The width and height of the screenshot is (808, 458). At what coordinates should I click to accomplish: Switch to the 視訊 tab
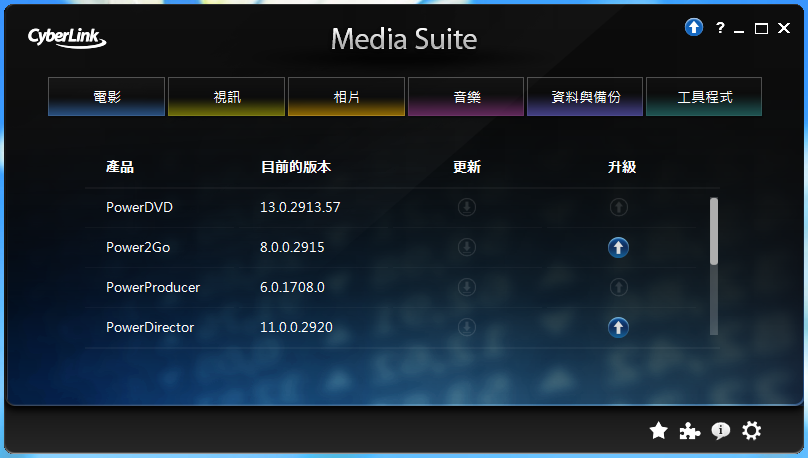coord(227,97)
